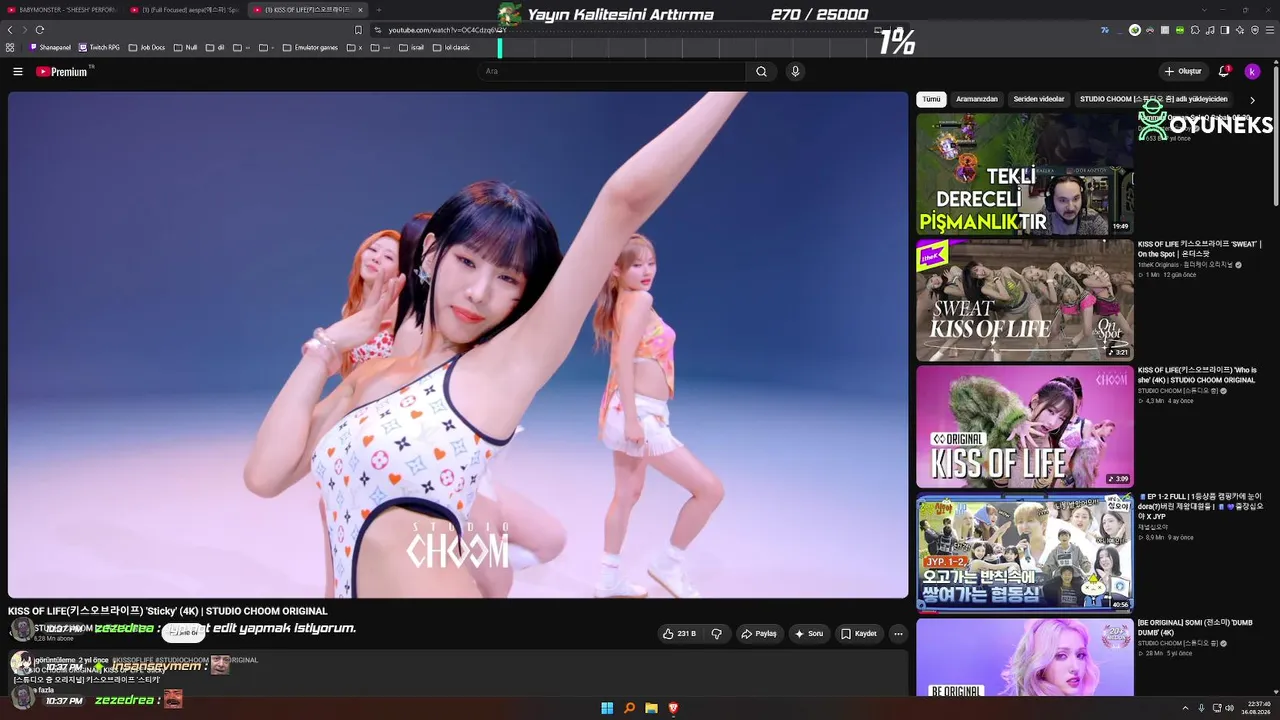The image size is (1280, 720).
Task: Select the Aramanızdan filter chip
Action: tap(977, 100)
